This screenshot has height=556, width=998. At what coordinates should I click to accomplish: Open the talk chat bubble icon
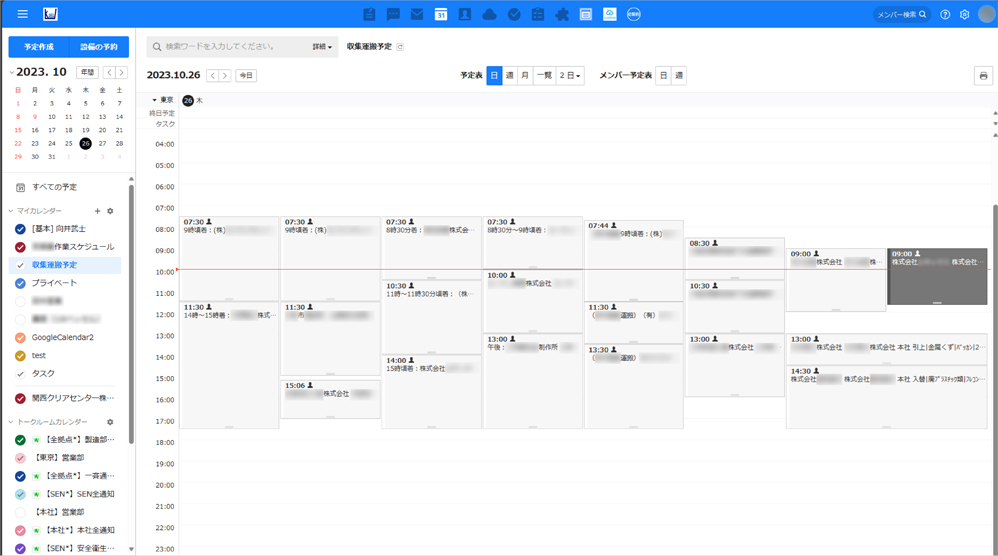[x=393, y=14]
